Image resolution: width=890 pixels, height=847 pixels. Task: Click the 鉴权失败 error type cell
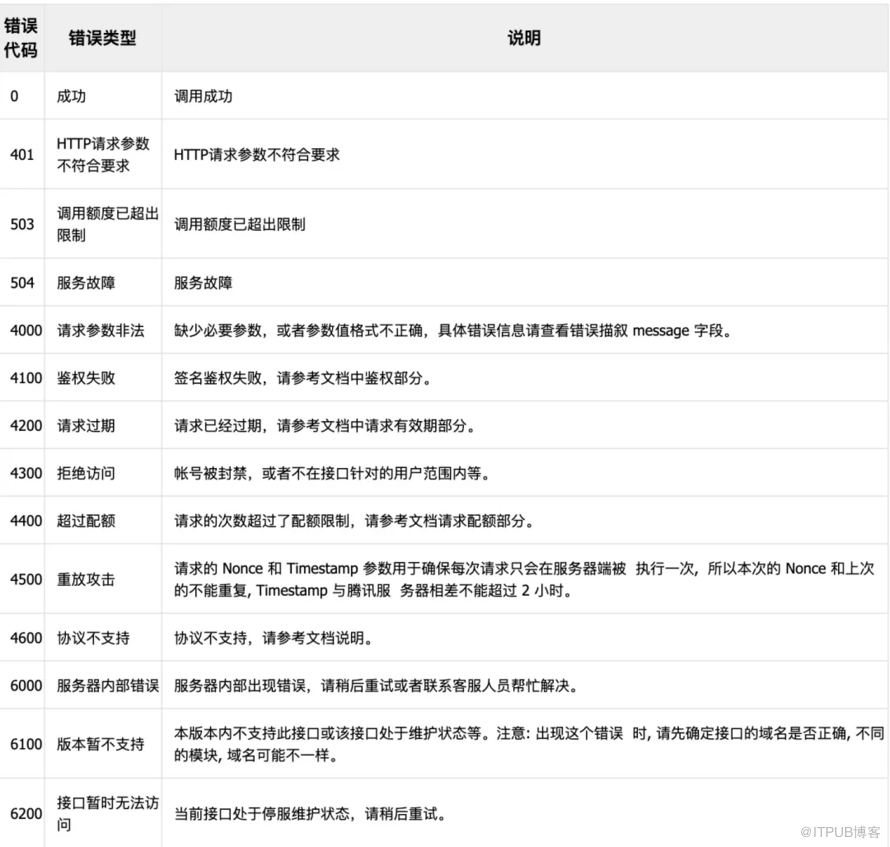86,379
